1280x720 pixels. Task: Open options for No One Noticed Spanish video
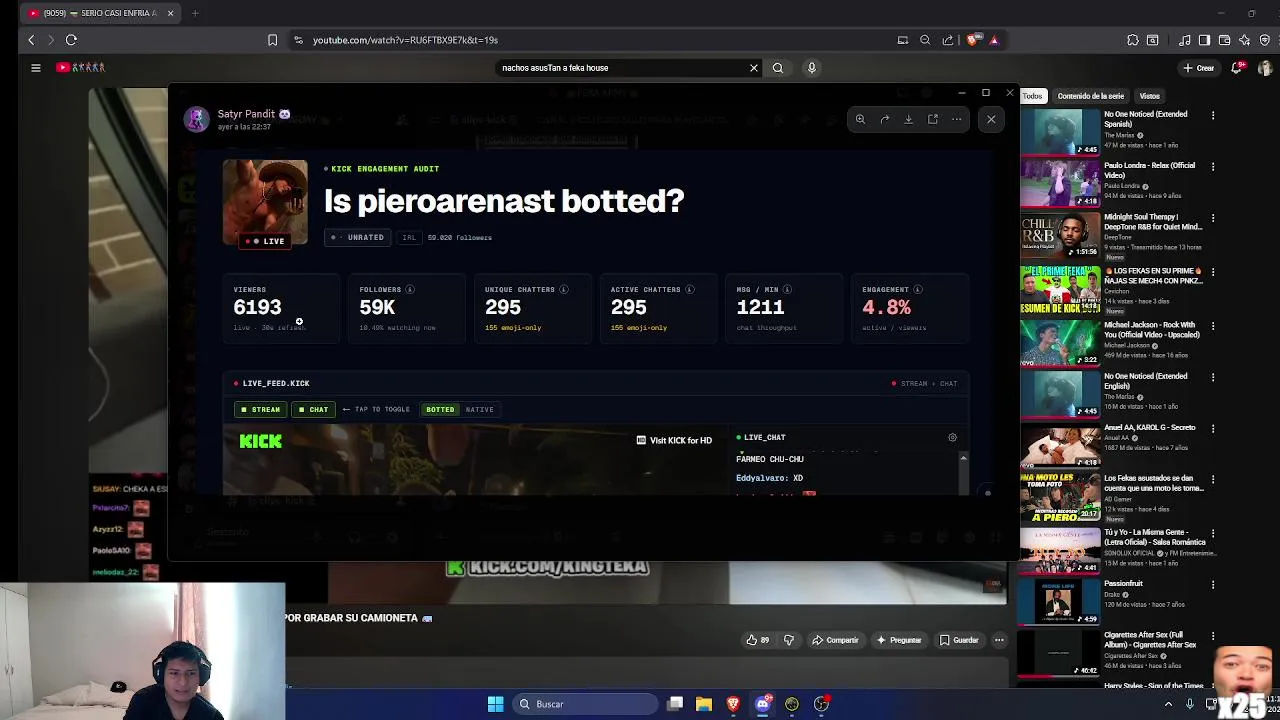[x=1213, y=115]
